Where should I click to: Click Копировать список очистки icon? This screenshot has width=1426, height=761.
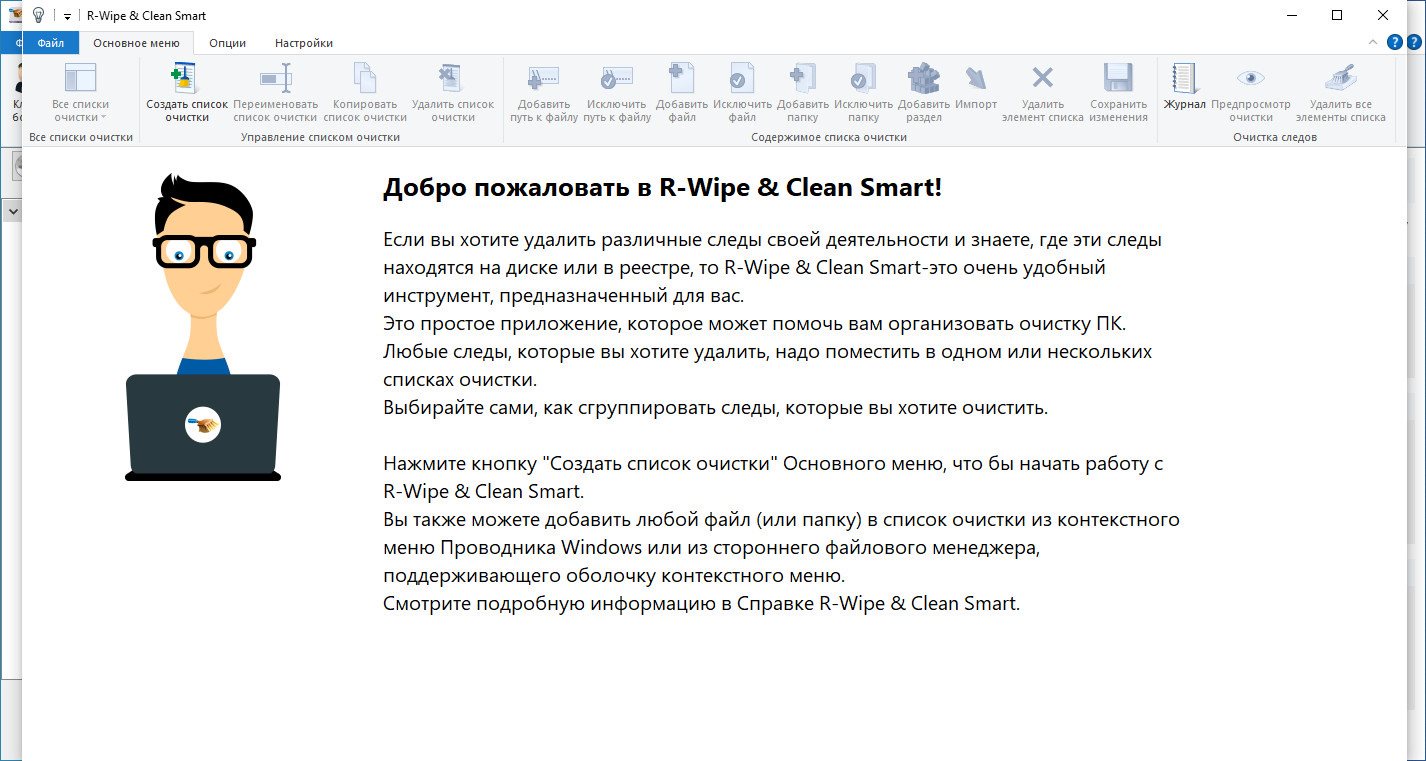click(365, 79)
